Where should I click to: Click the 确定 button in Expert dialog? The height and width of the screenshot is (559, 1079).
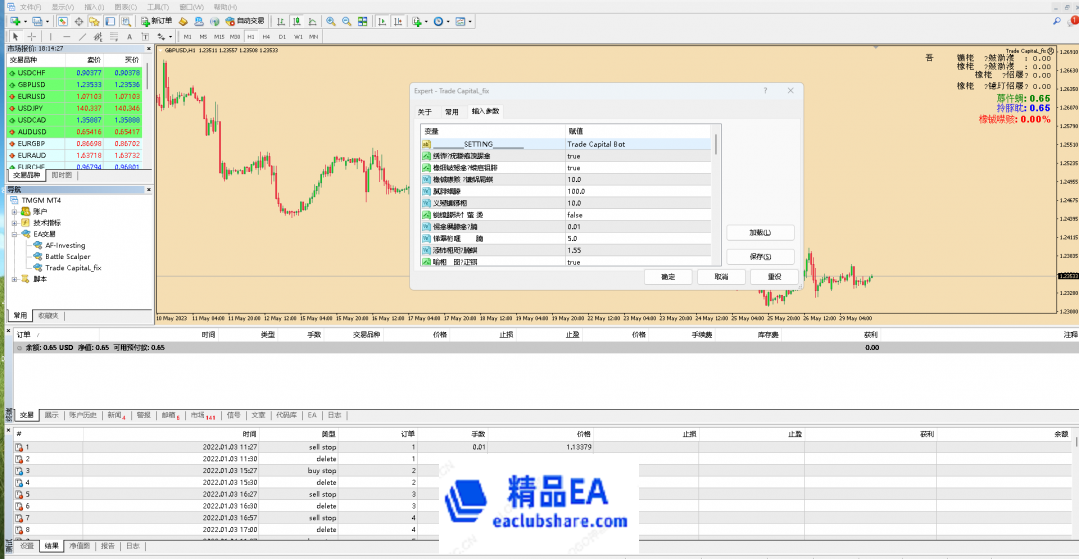pyautogui.click(x=668, y=277)
